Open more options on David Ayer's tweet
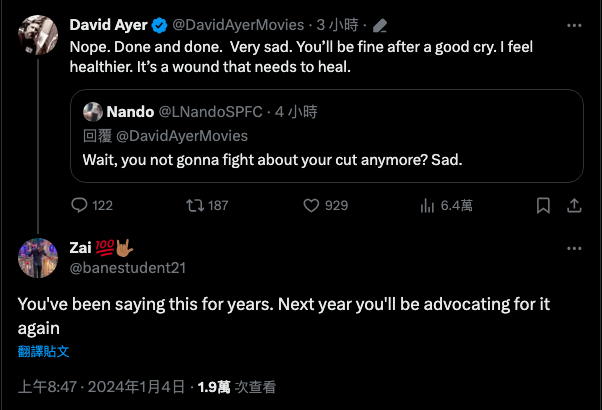 tap(574, 24)
